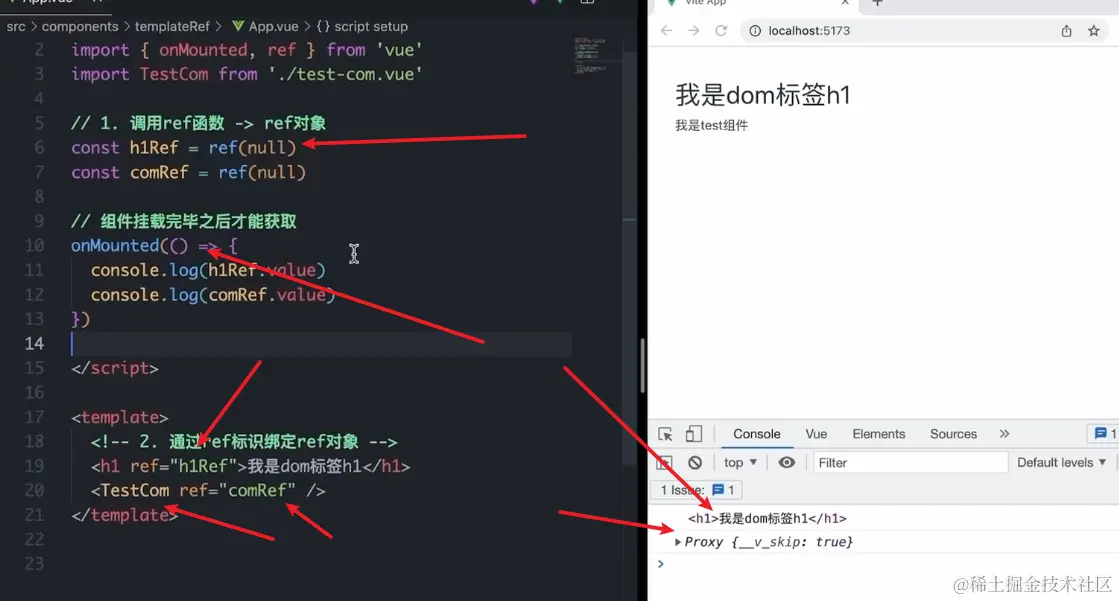Image resolution: width=1119 pixels, height=601 pixels.
Task: Click line number 10 in the gutter
Action: click(34, 246)
